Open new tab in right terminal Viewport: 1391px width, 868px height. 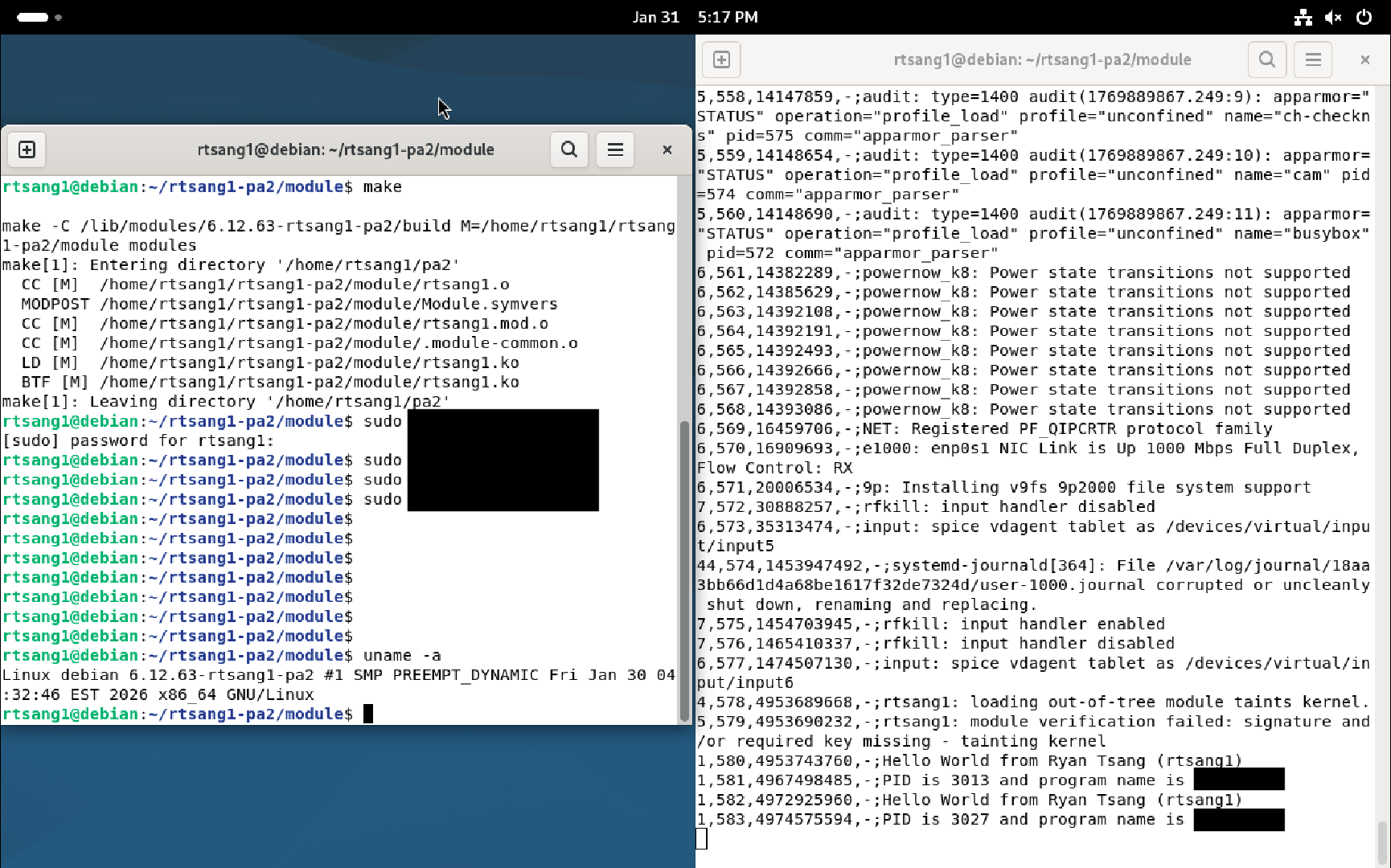coord(721,59)
